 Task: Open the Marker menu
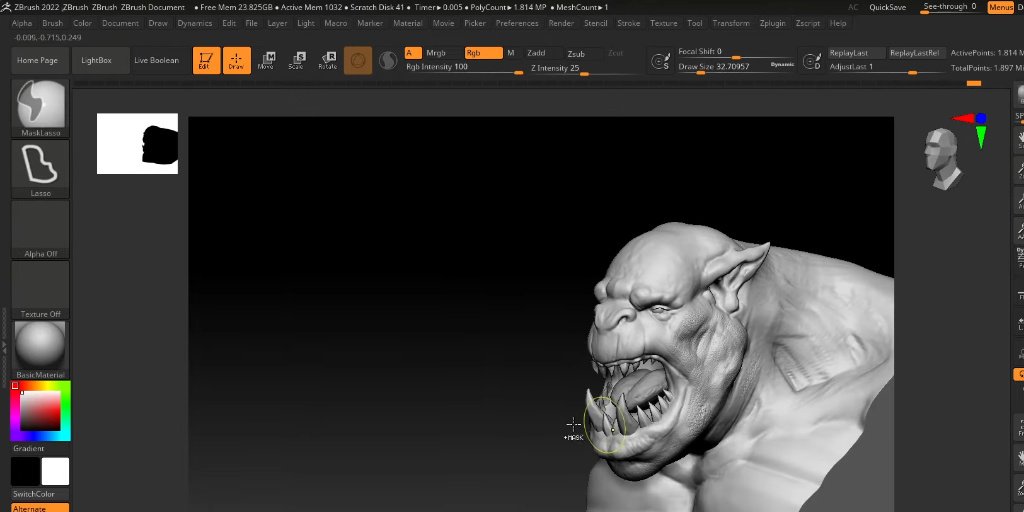point(370,23)
